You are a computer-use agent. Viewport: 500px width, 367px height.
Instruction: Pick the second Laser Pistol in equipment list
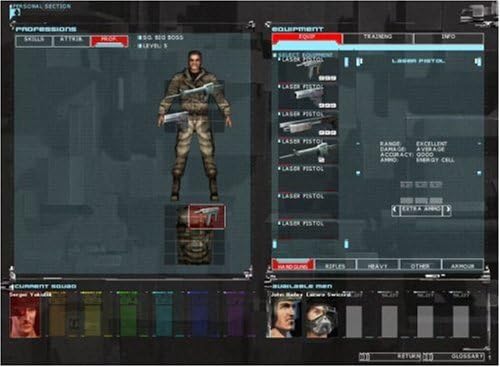pyautogui.click(x=308, y=97)
